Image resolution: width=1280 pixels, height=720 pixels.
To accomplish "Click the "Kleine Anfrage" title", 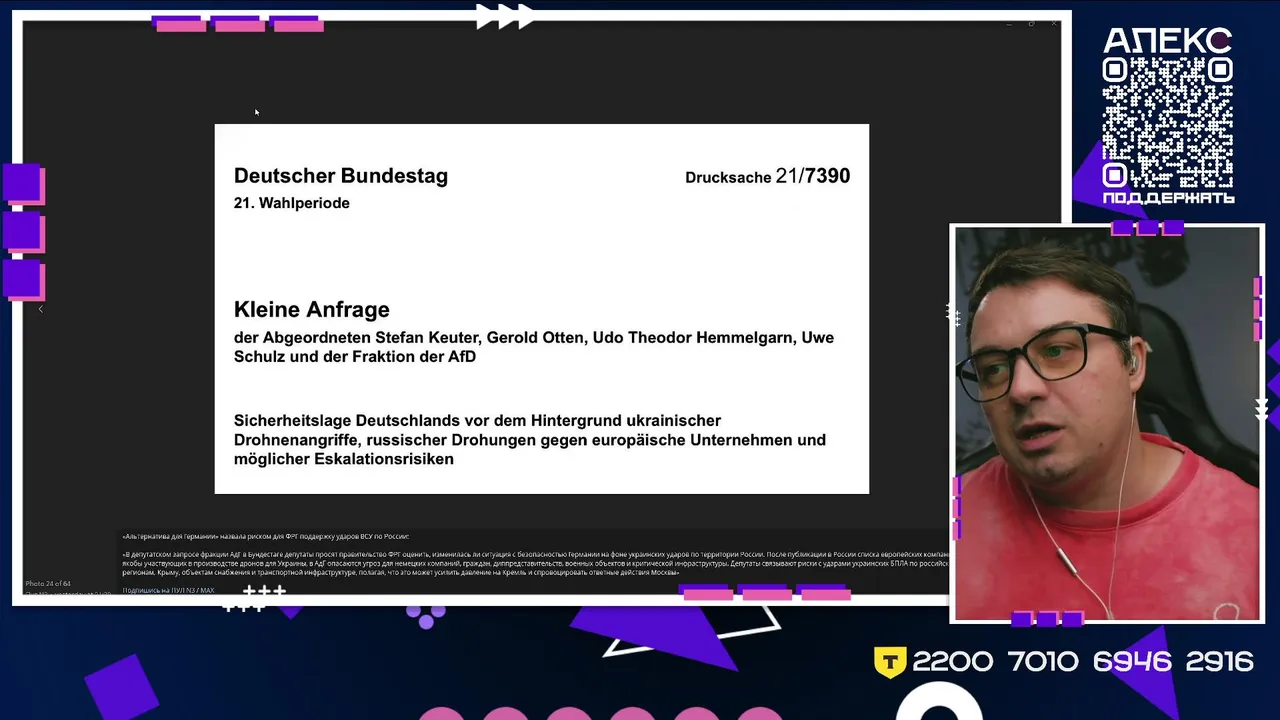I will 312,310.
